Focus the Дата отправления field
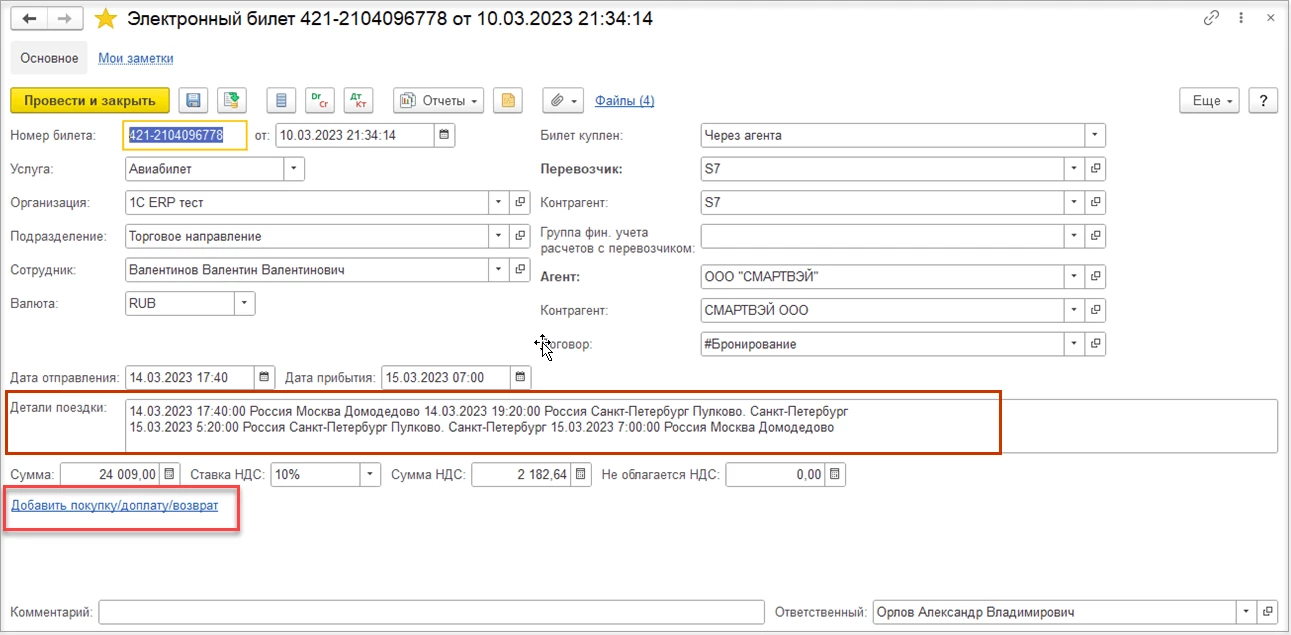 189,377
